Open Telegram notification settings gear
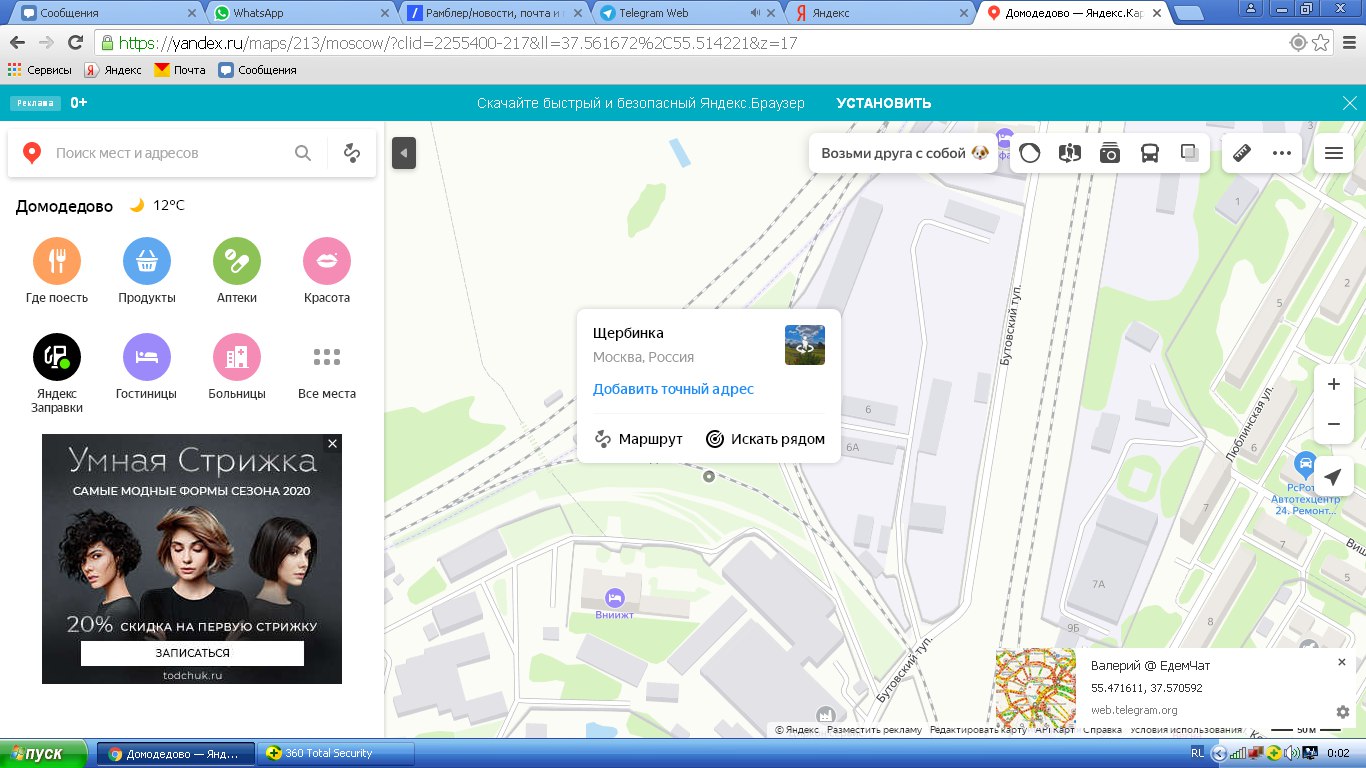The height and width of the screenshot is (768, 1366). (x=1343, y=712)
